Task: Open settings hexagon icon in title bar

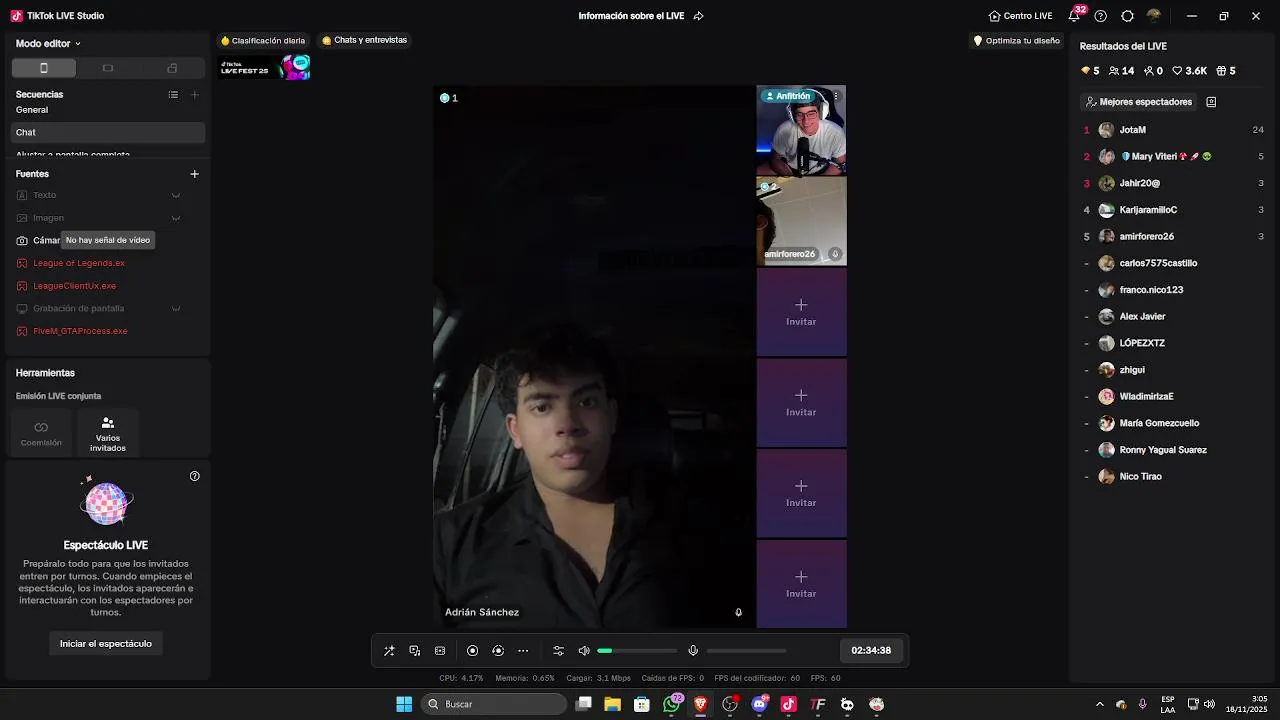Action: (x=1128, y=16)
